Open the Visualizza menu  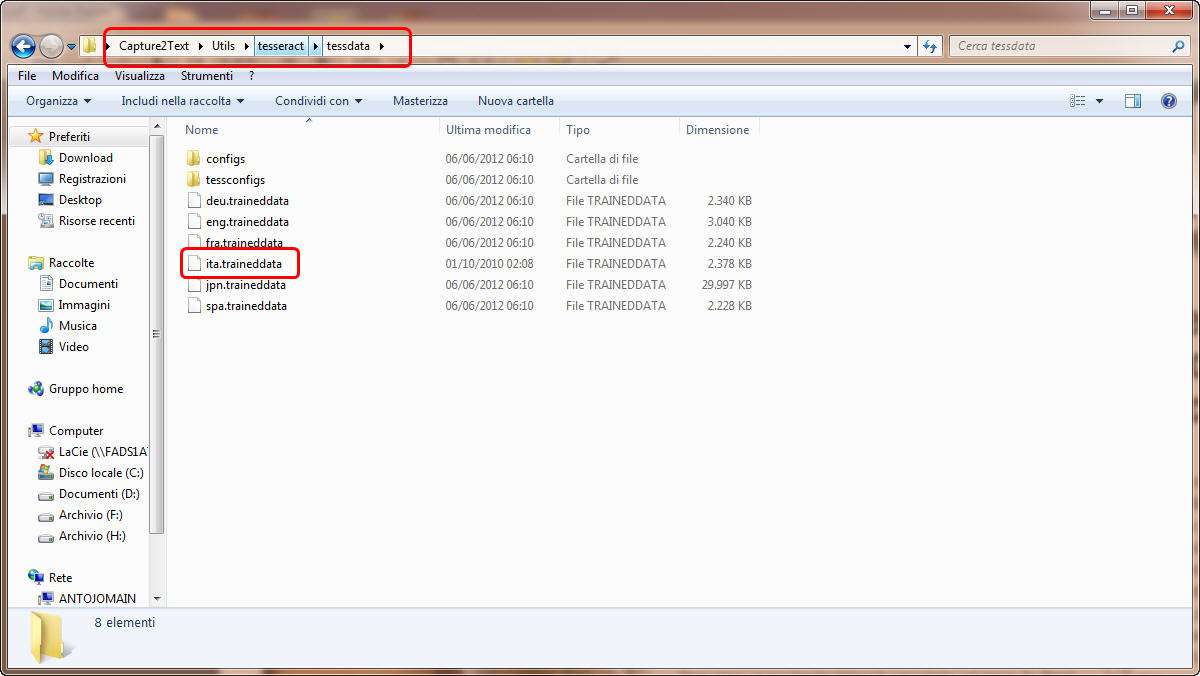139,76
